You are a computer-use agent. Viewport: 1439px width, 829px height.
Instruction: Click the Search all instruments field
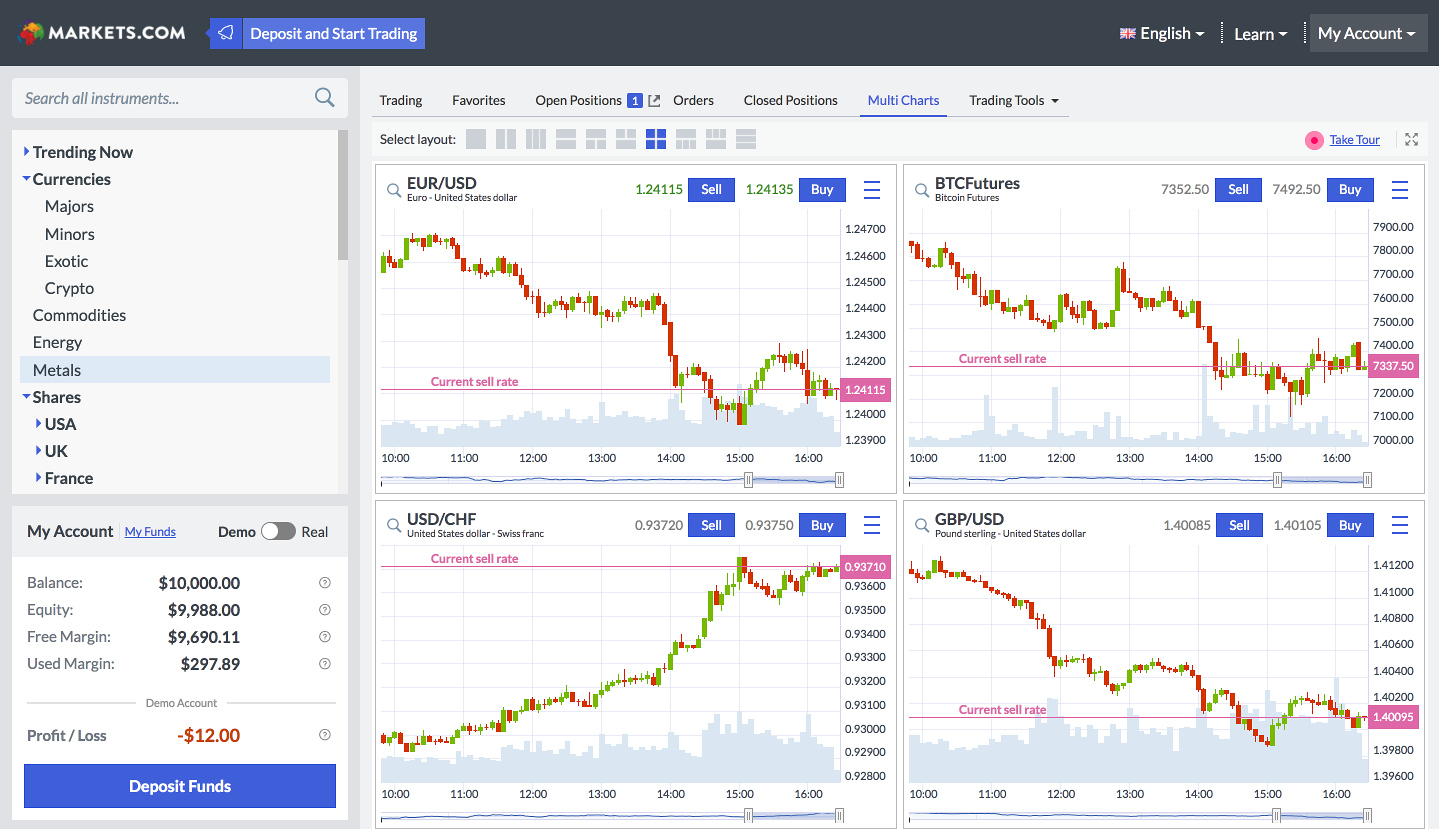point(180,98)
